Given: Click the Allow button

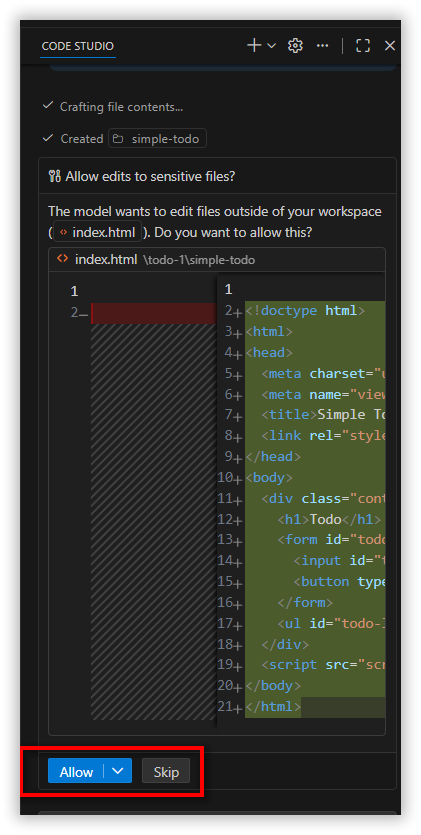Looking at the screenshot, I should click(x=76, y=772).
